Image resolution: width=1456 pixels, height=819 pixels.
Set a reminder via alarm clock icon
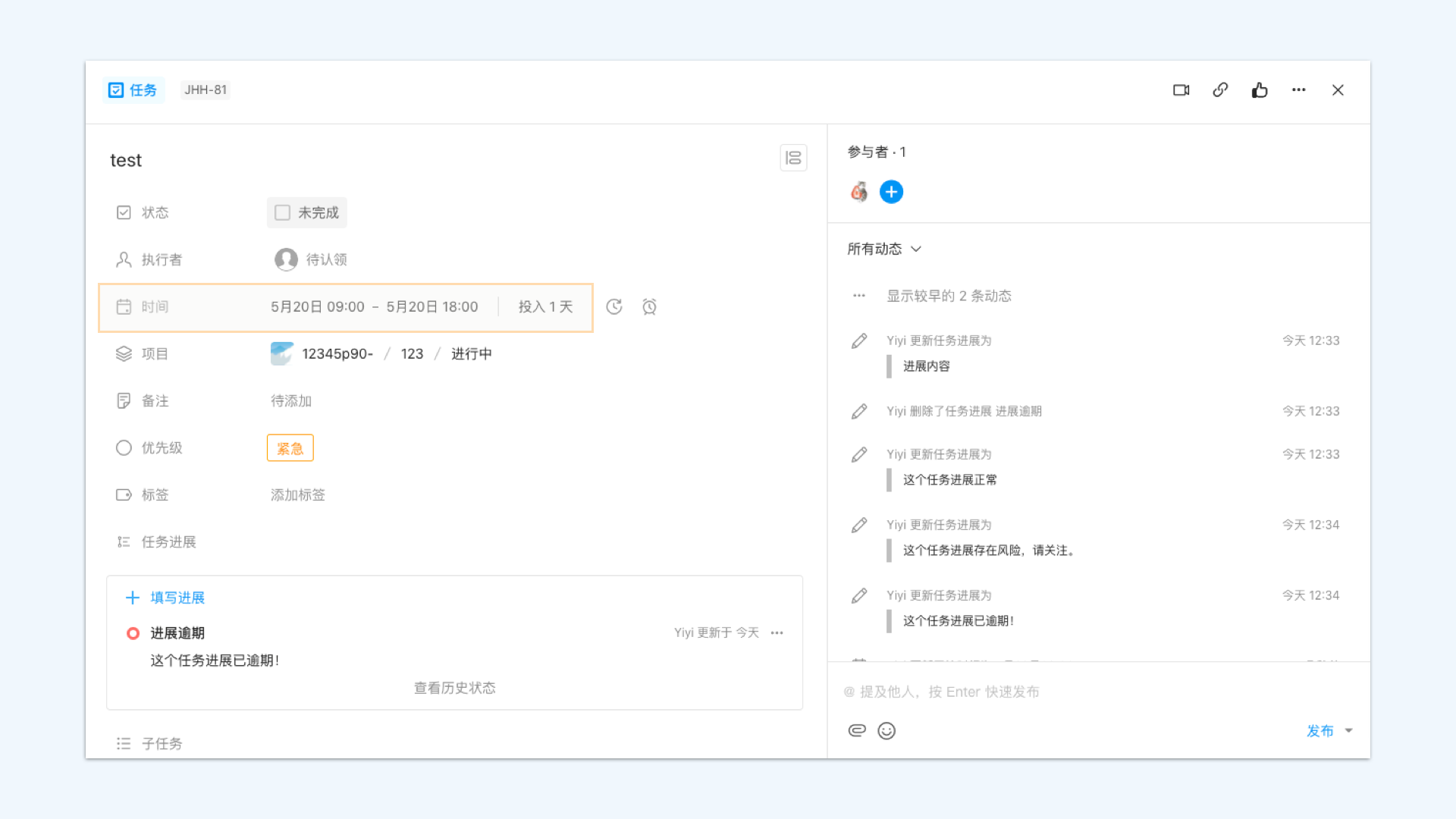pyautogui.click(x=649, y=307)
